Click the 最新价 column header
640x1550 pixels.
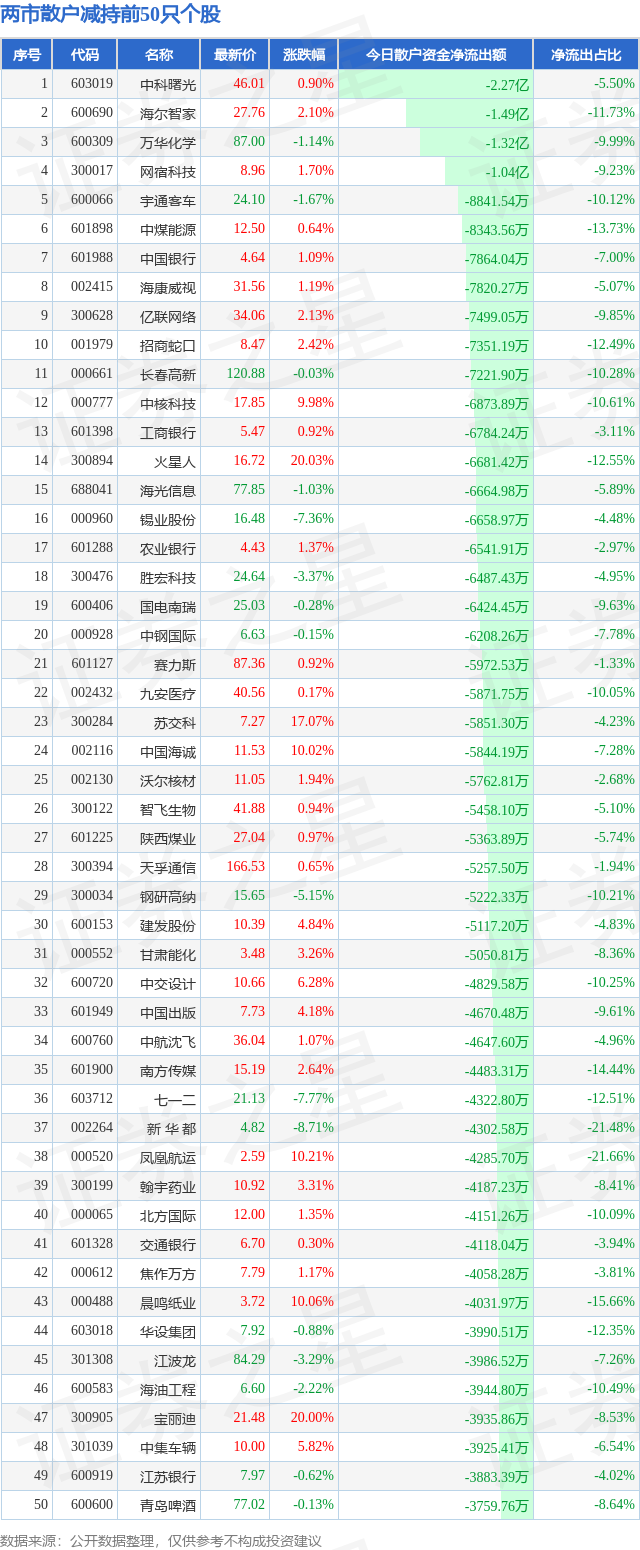tap(235, 54)
